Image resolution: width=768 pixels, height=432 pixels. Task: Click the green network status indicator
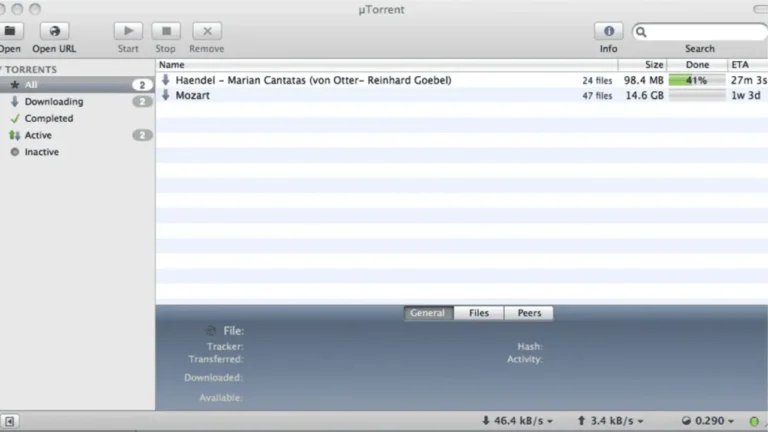point(754,421)
